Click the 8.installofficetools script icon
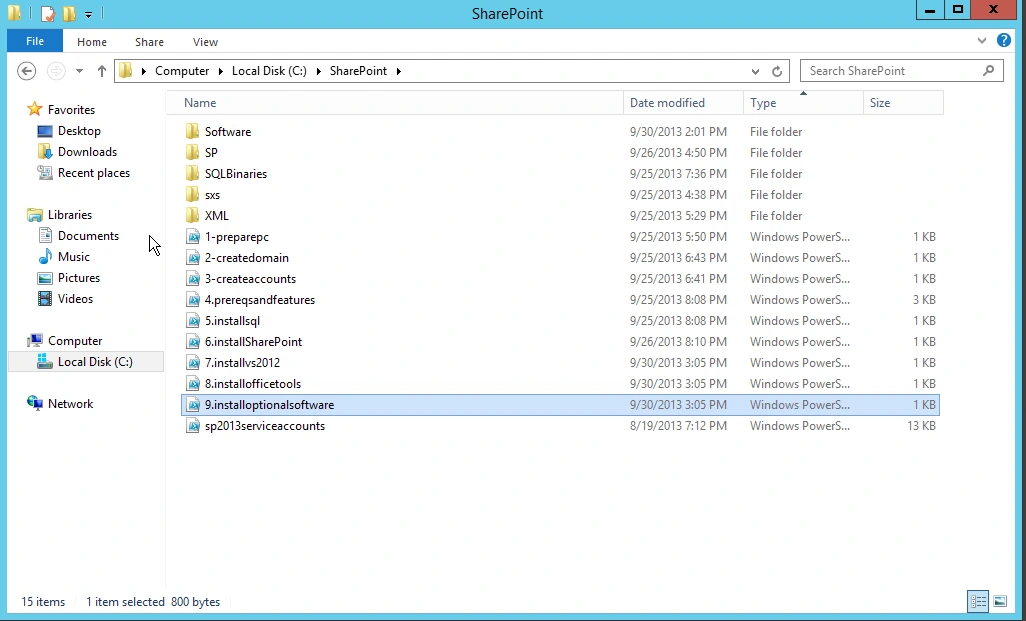The width and height of the screenshot is (1026, 621). (193, 383)
